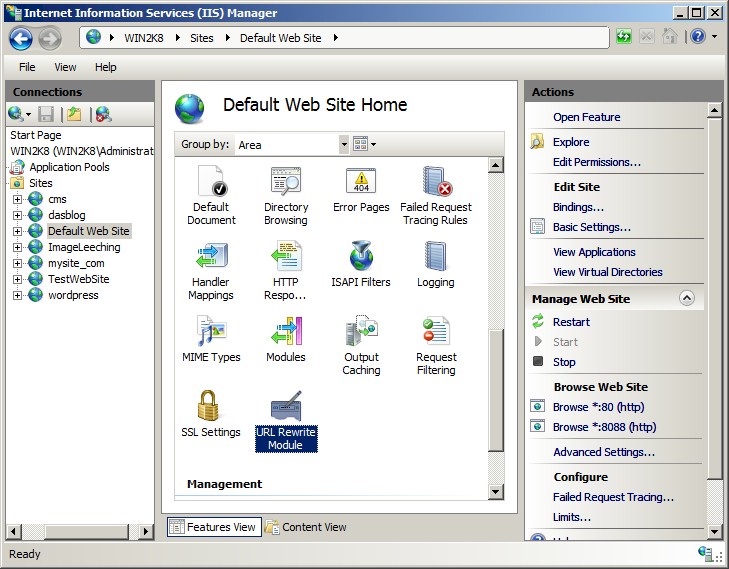
Task: Open Advanced Settings action
Action: click(x=604, y=452)
